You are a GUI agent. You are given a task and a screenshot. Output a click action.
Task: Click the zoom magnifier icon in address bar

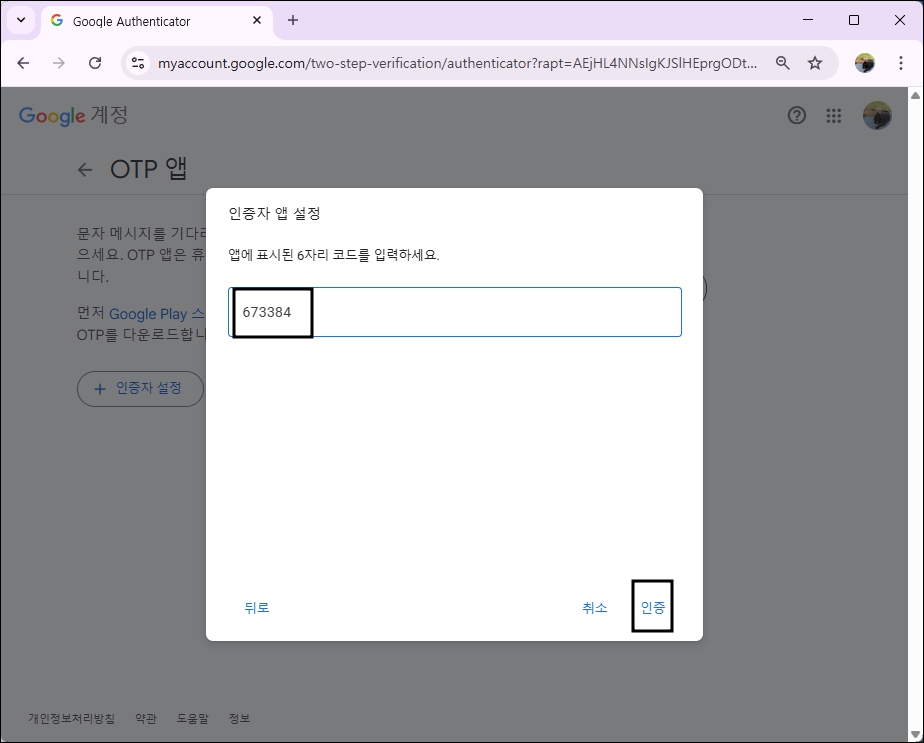click(x=782, y=62)
